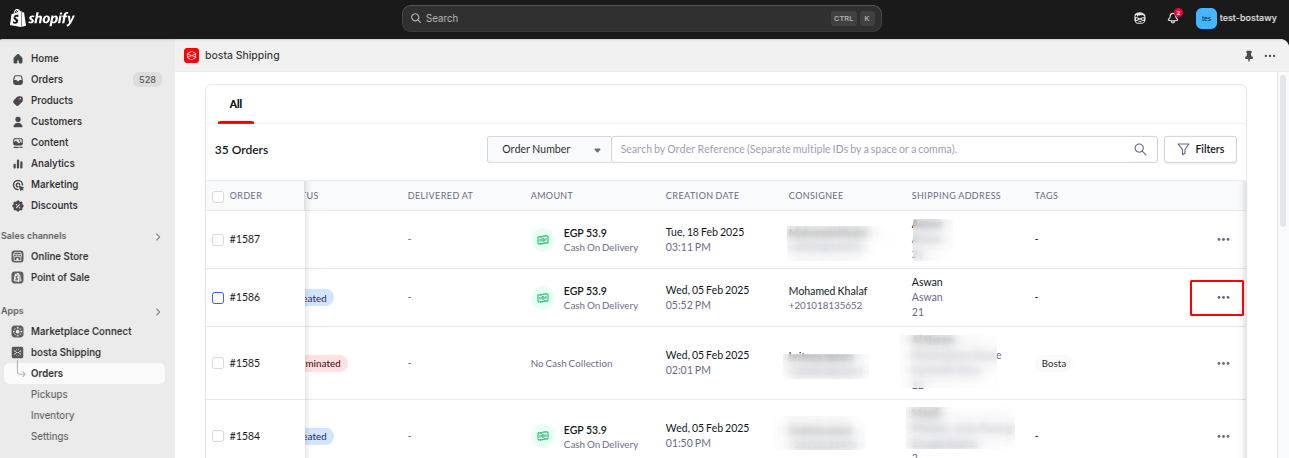Open actions menu for order #1585

pyautogui.click(x=1223, y=363)
